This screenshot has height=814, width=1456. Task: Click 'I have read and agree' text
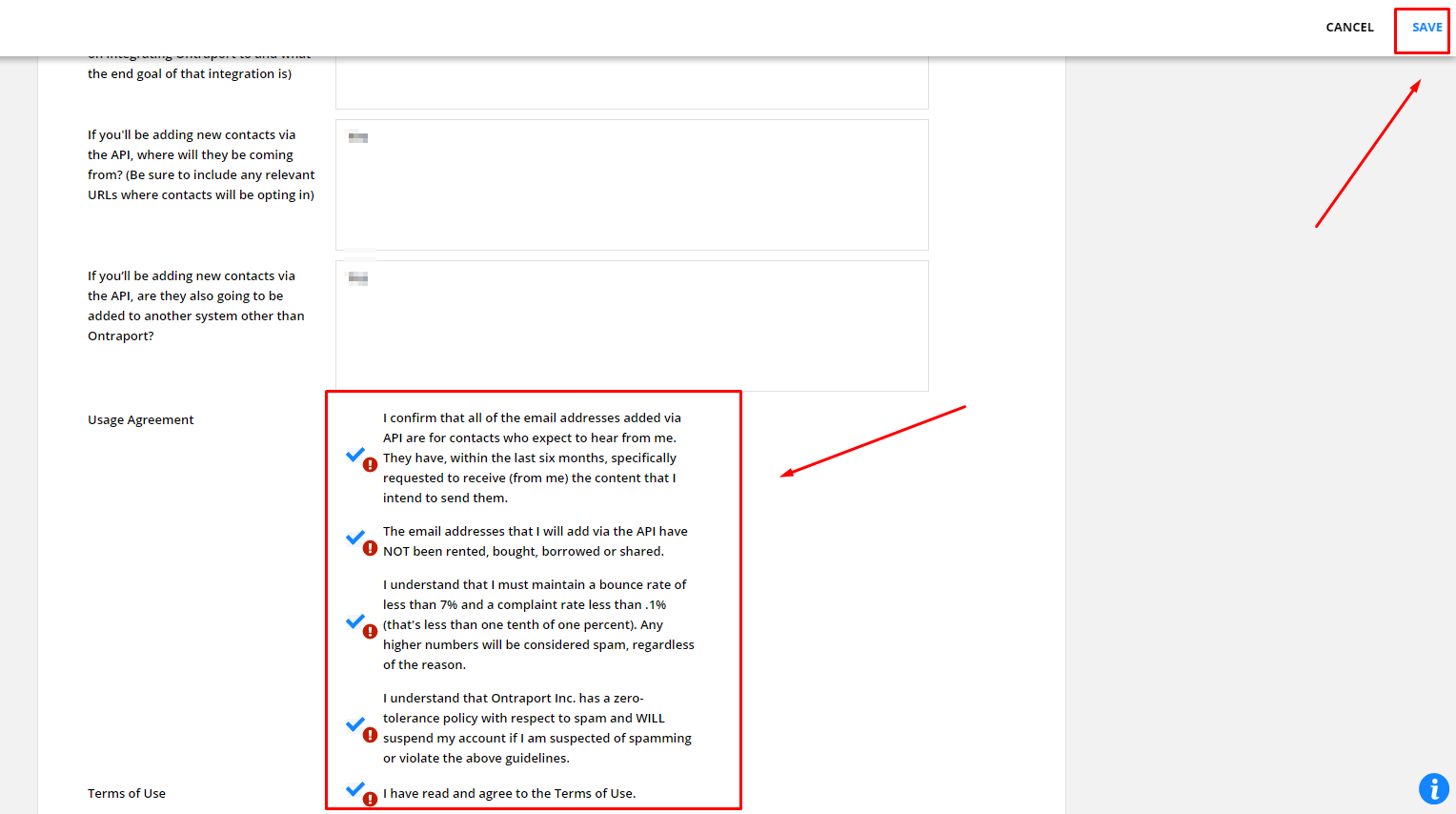(509, 794)
